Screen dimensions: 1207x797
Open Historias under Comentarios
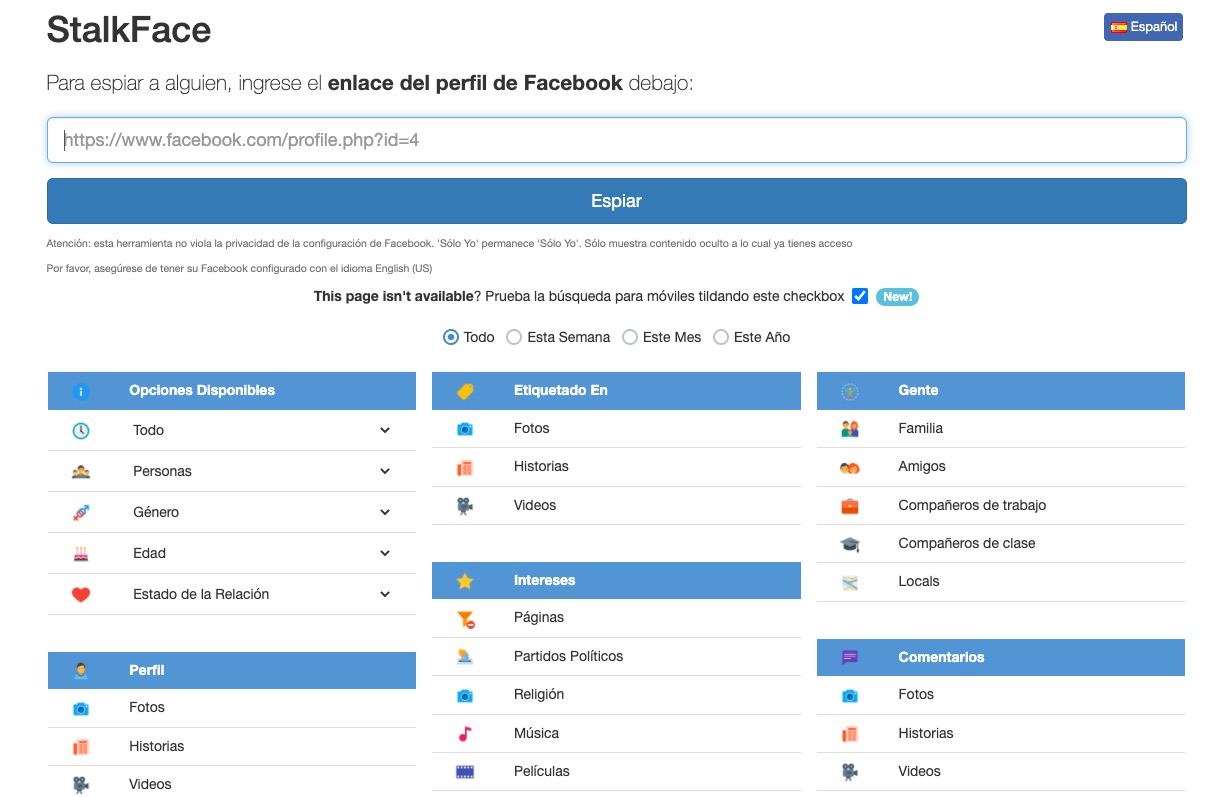pyautogui.click(x=926, y=734)
